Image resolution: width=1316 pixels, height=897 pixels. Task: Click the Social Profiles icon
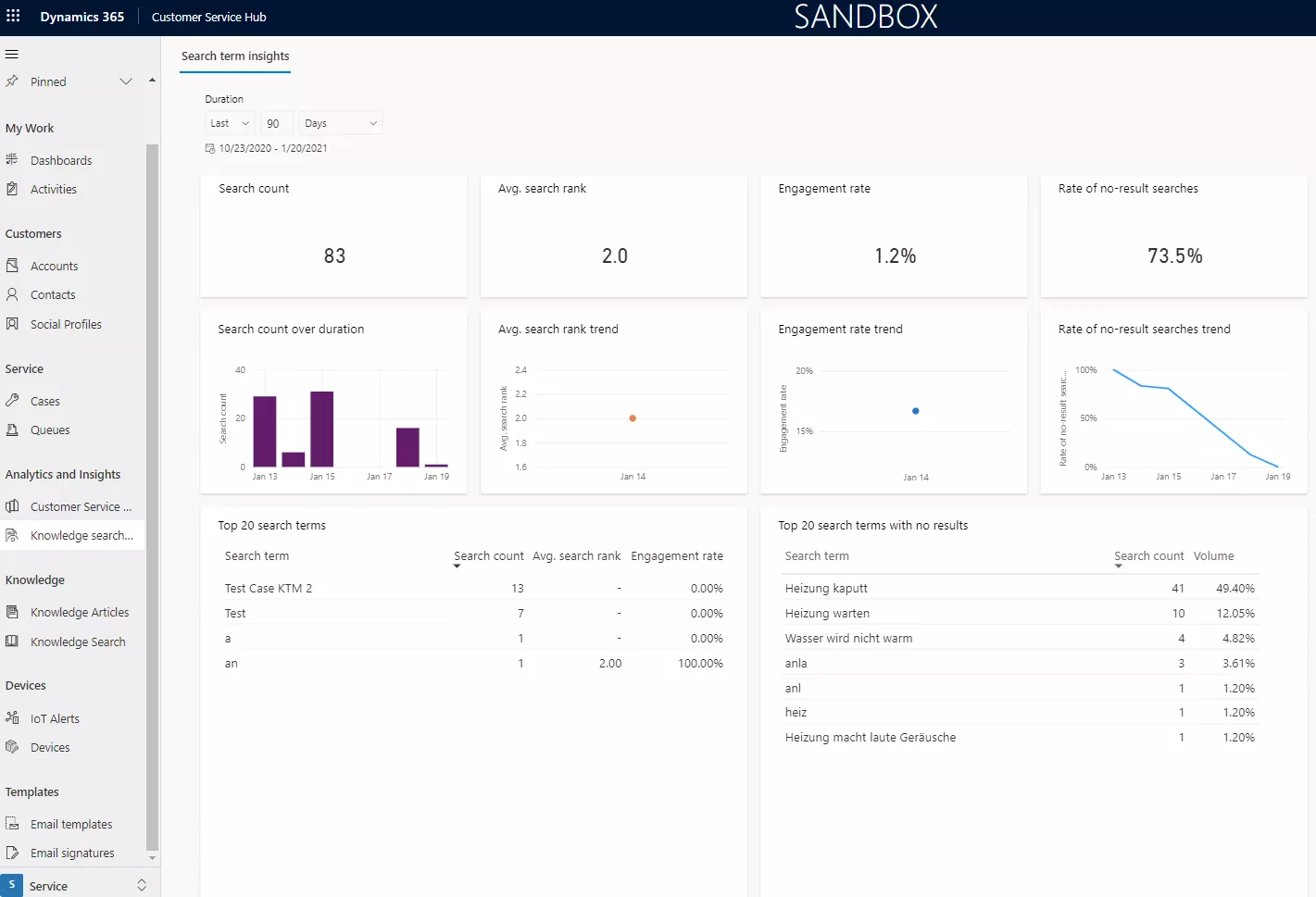[12, 324]
